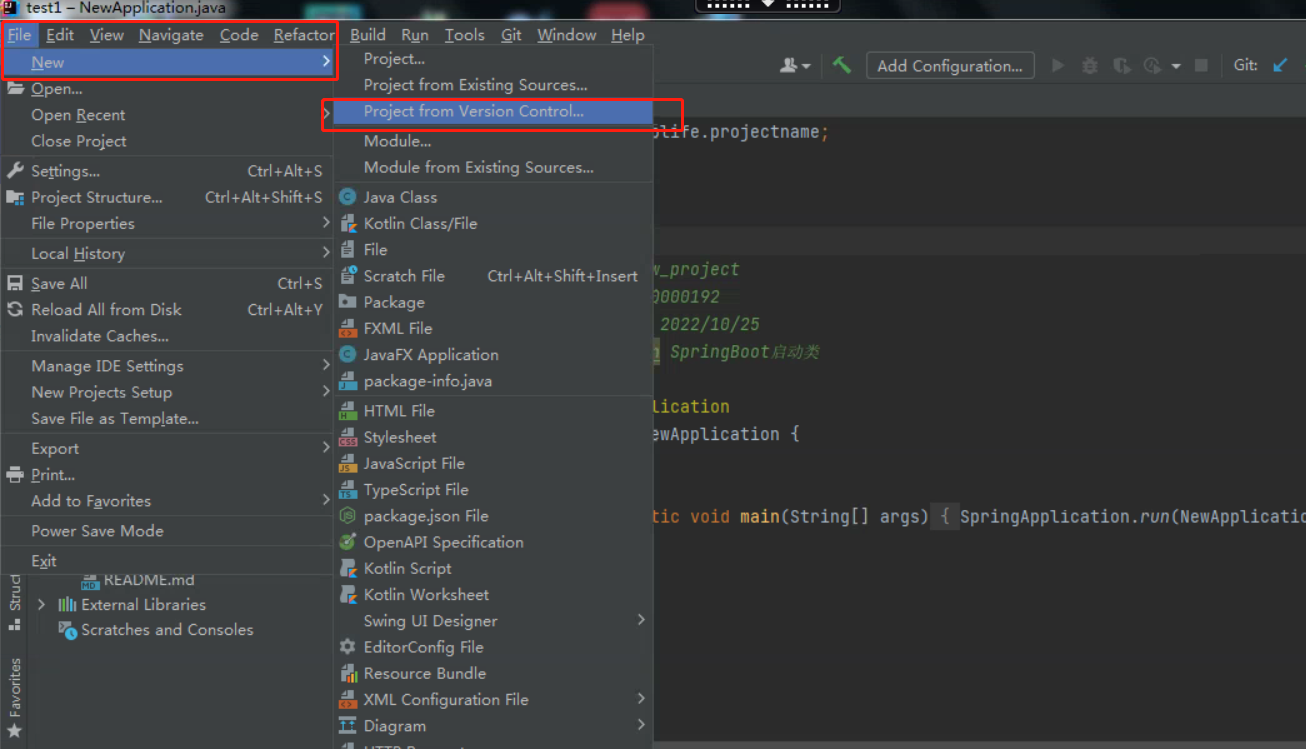Select Reload All from Disk
Image resolution: width=1306 pixels, height=749 pixels.
coord(166,310)
